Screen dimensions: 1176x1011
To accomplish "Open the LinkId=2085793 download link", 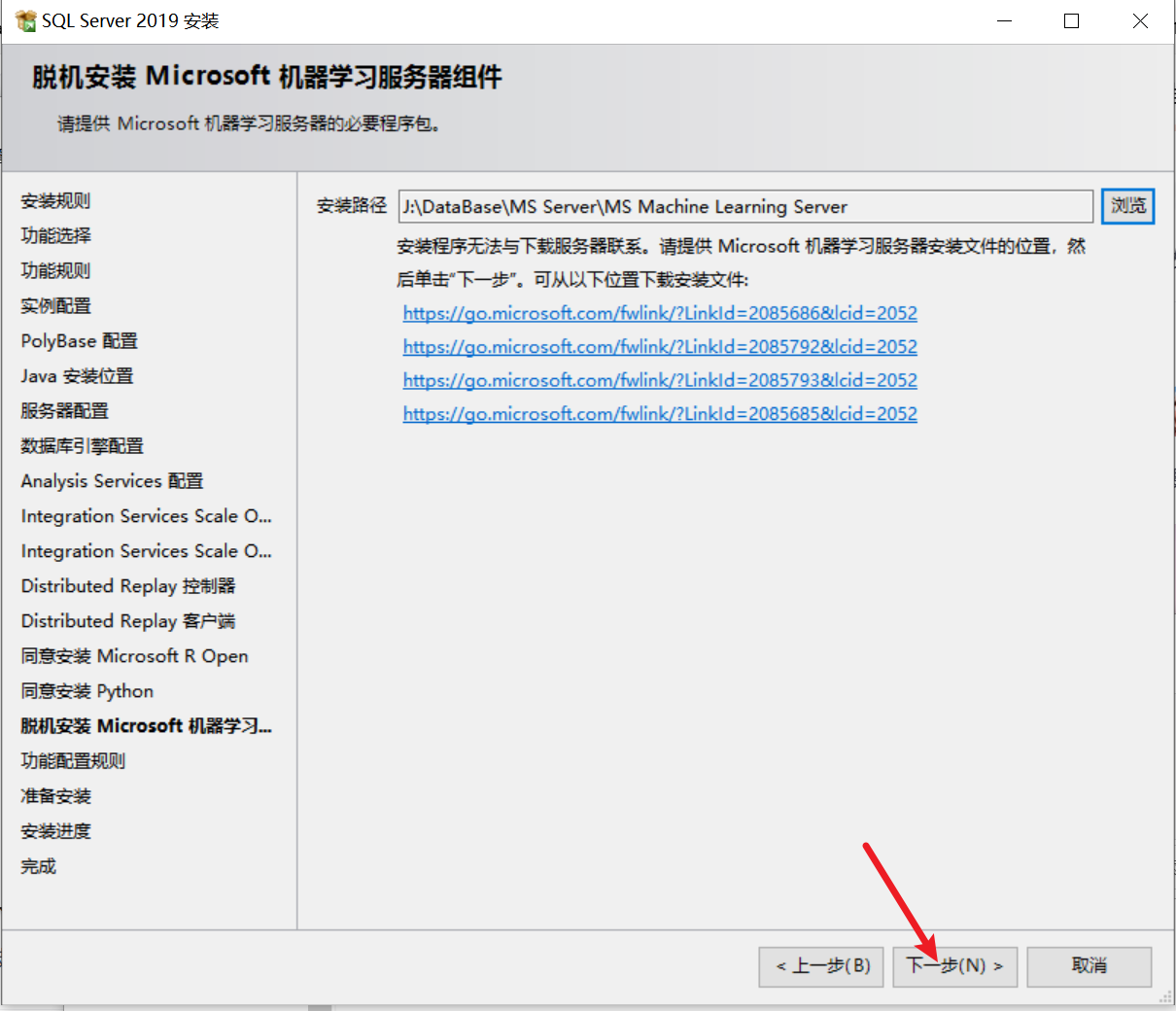I will pos(660,380).
